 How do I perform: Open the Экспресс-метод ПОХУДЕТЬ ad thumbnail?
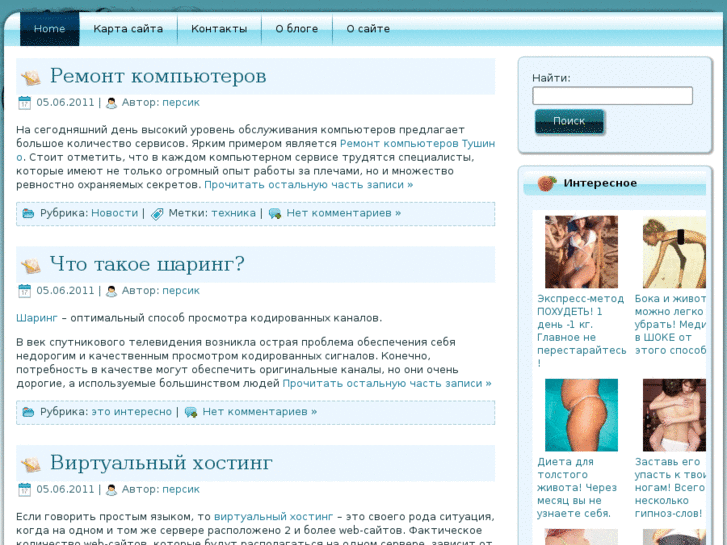click(581, 252)
